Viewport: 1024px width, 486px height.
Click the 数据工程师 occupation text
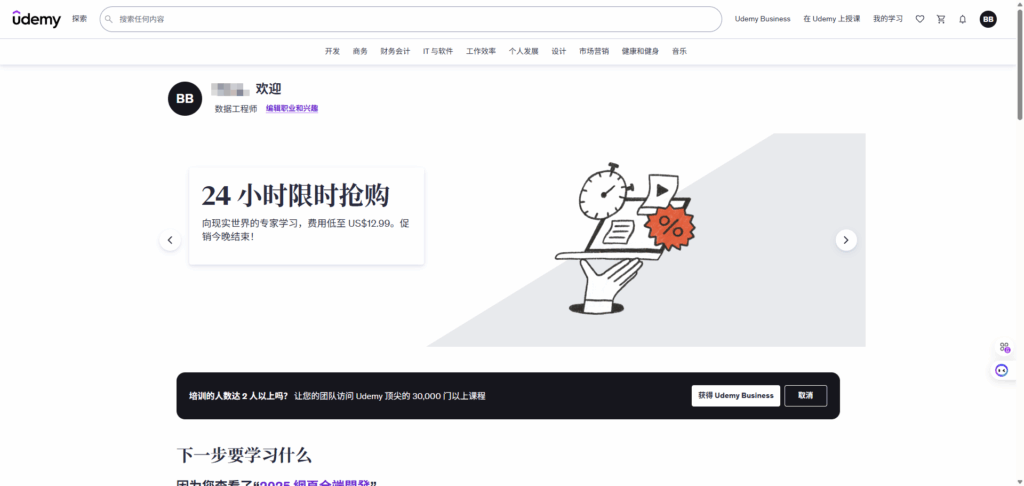[x=236, y=109]
